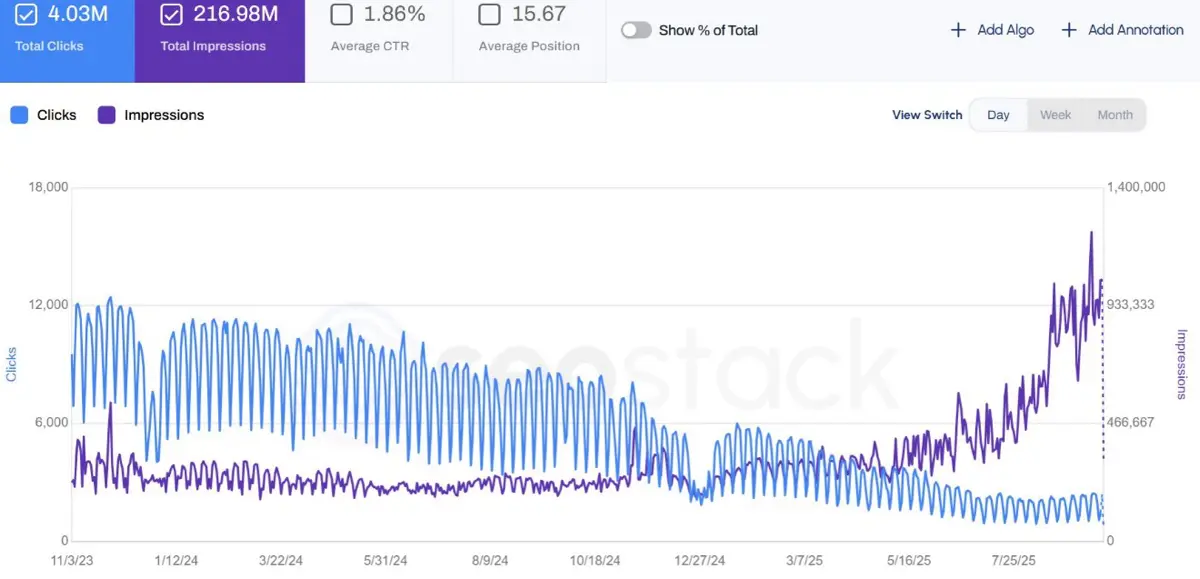Switch chart view to Day
The width and height of the screenshot is (1200, 579).
(998, 115)
